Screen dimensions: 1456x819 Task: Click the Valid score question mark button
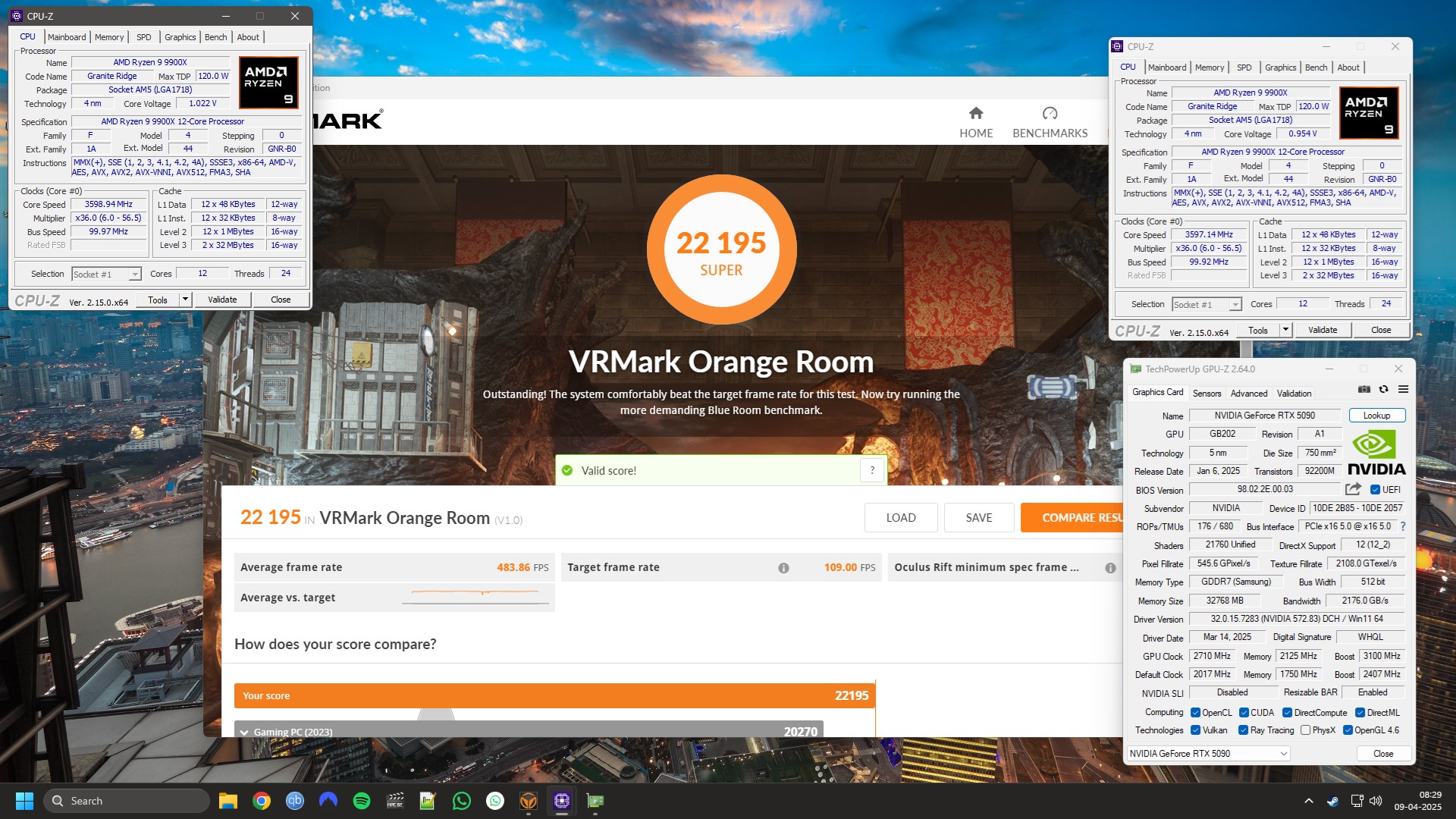point(872,470)
